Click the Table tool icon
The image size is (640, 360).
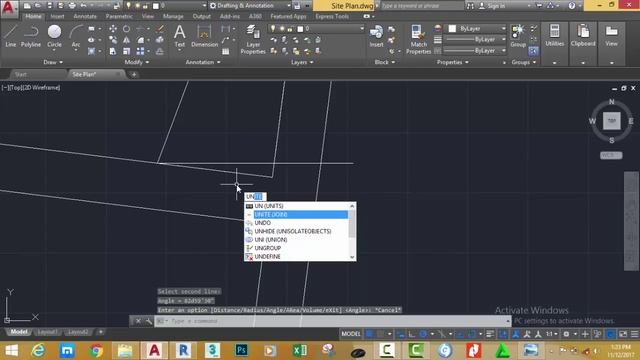pyautogui.click(x=226, y=51)
